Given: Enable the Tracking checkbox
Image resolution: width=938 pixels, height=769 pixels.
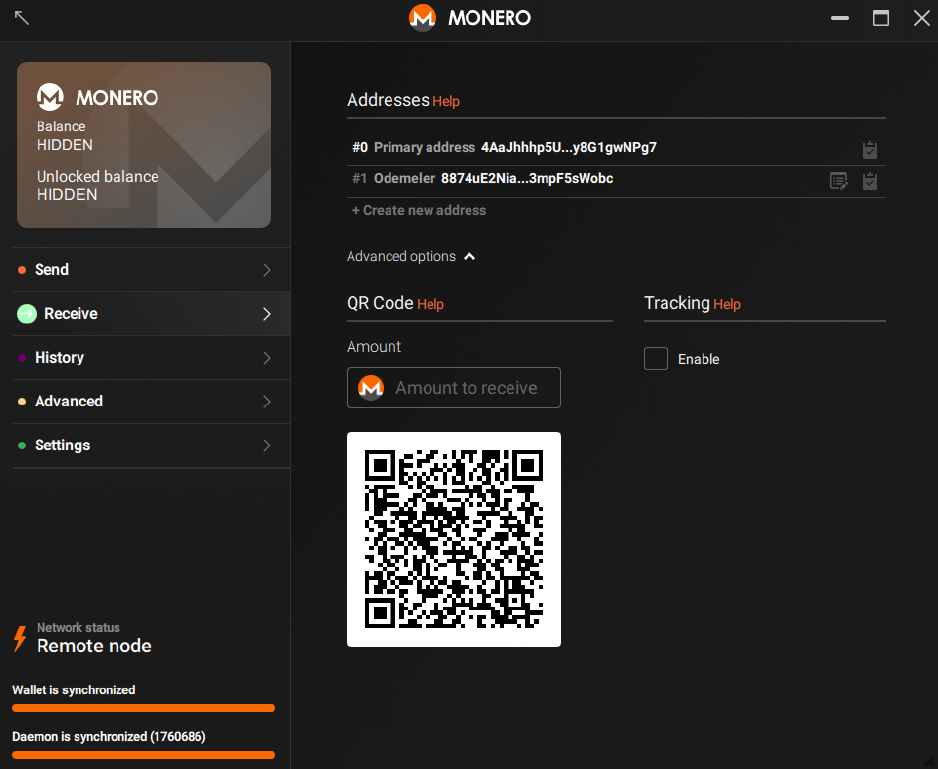Looking at the screenshot, I should [x=656, y=358].
